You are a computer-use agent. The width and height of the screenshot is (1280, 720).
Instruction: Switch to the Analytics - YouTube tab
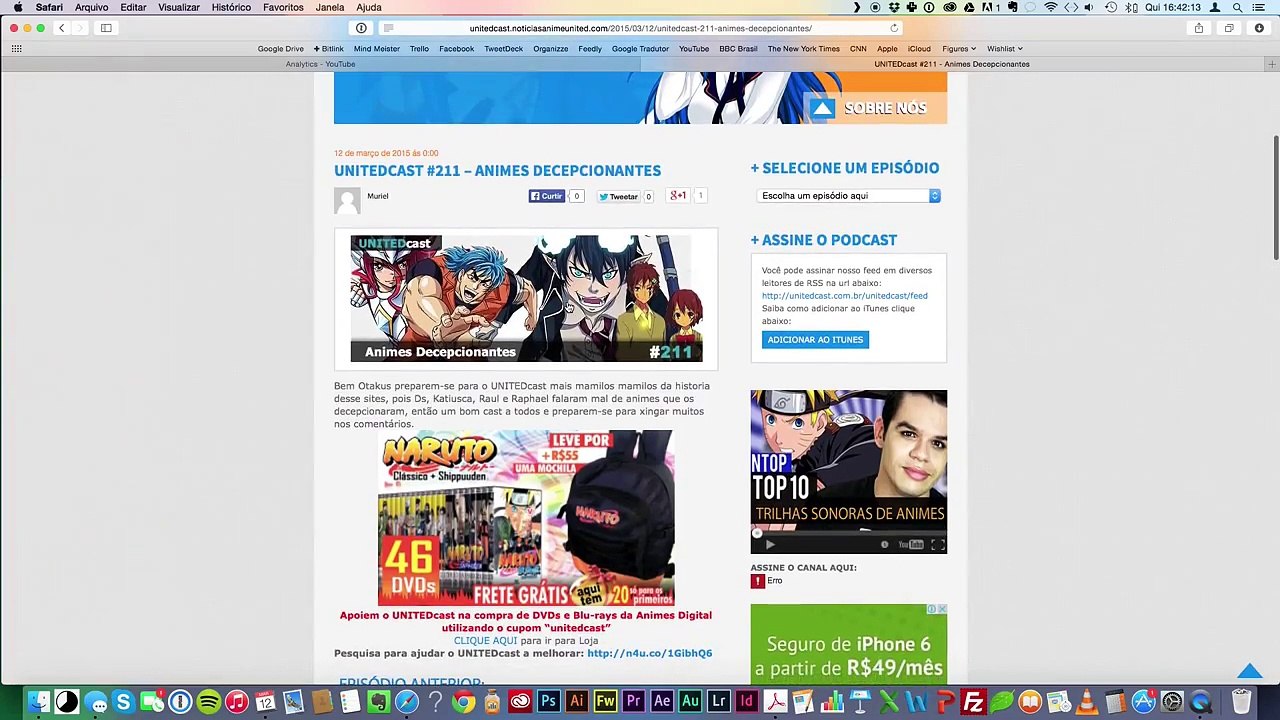(x=320, y=64)
